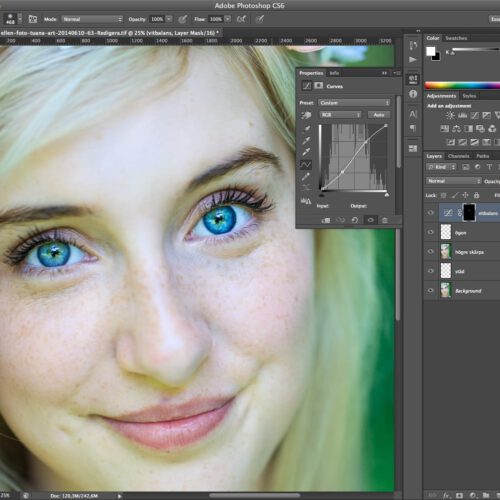Viewport: 500px width, 500px height.
Task: Add a Color Balance adjustment
Action: 456,129
